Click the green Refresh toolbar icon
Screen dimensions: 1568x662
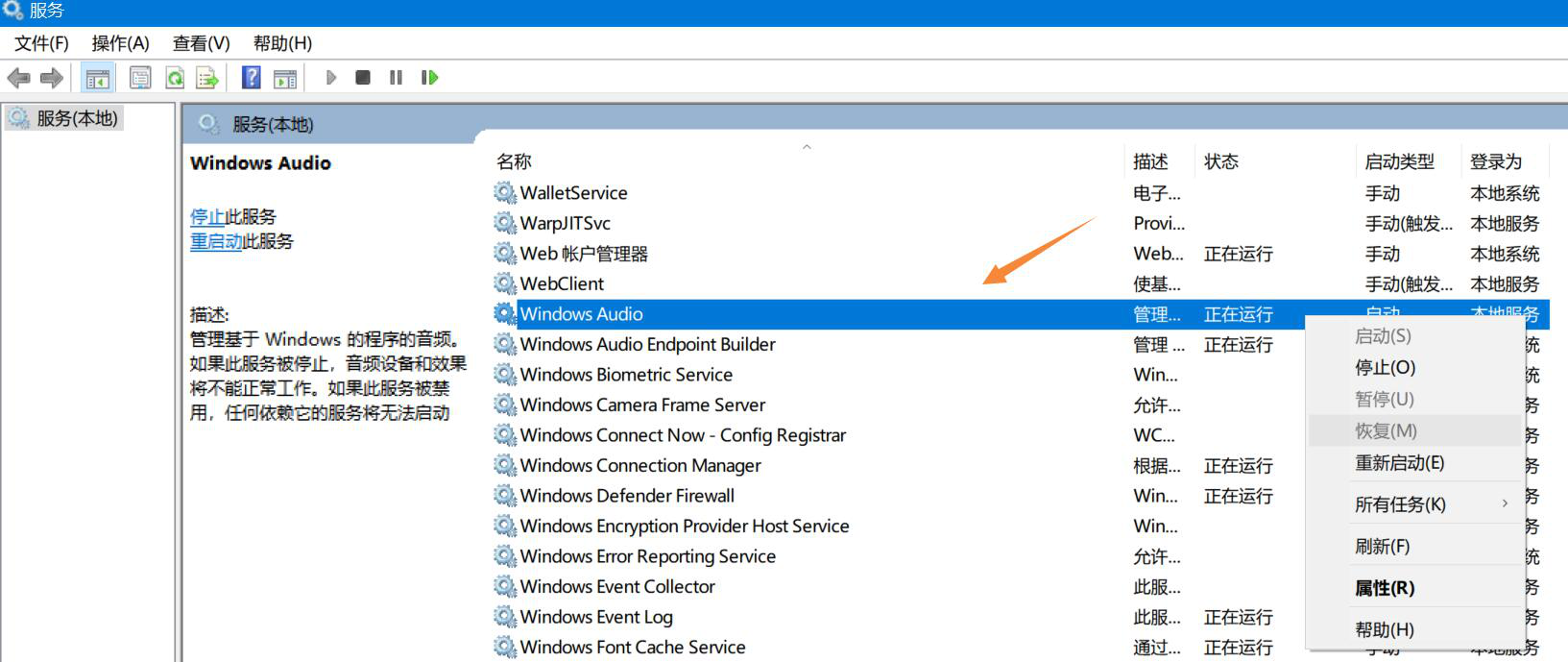[x=175, y=78]
